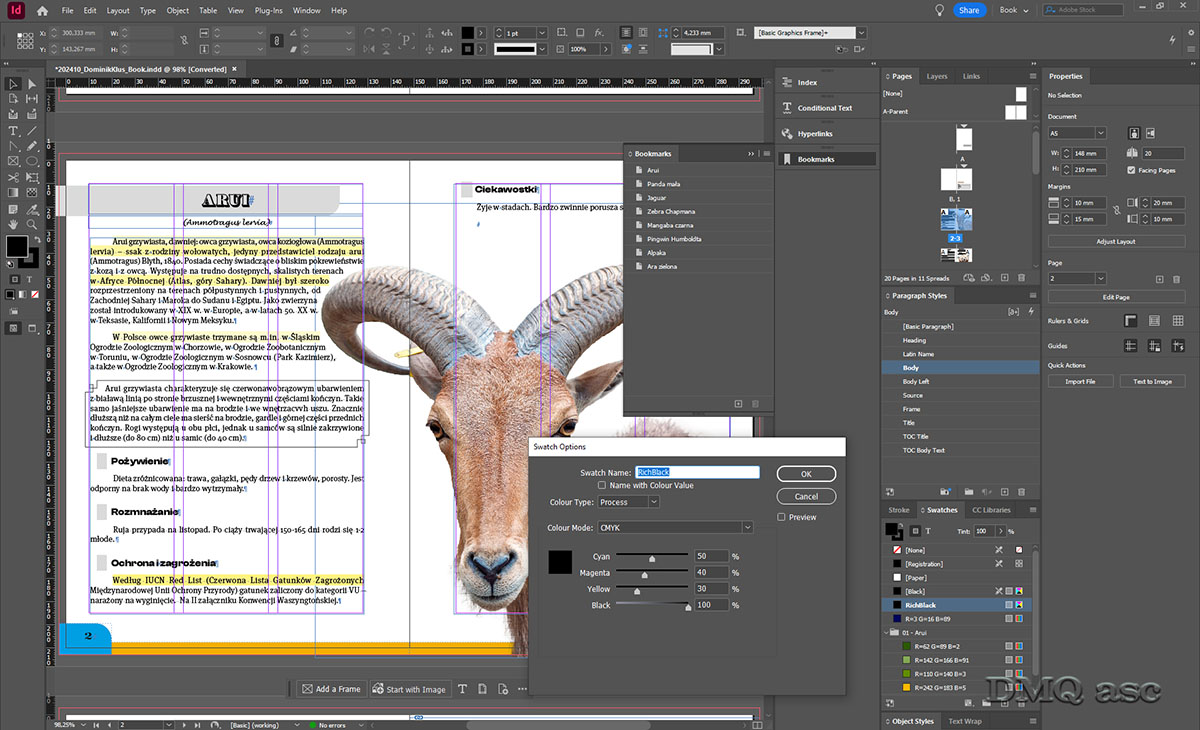Image resolution: width=1200 pixels, height=730 pixels.
Task: Pick the Scissors tool
Action: pos(14,177)
